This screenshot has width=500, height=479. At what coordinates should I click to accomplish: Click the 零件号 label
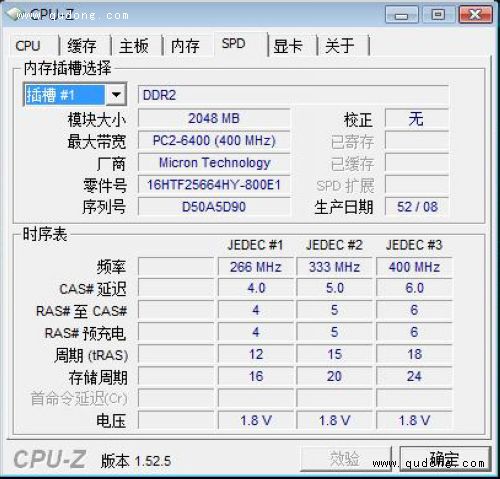(105, 185)
